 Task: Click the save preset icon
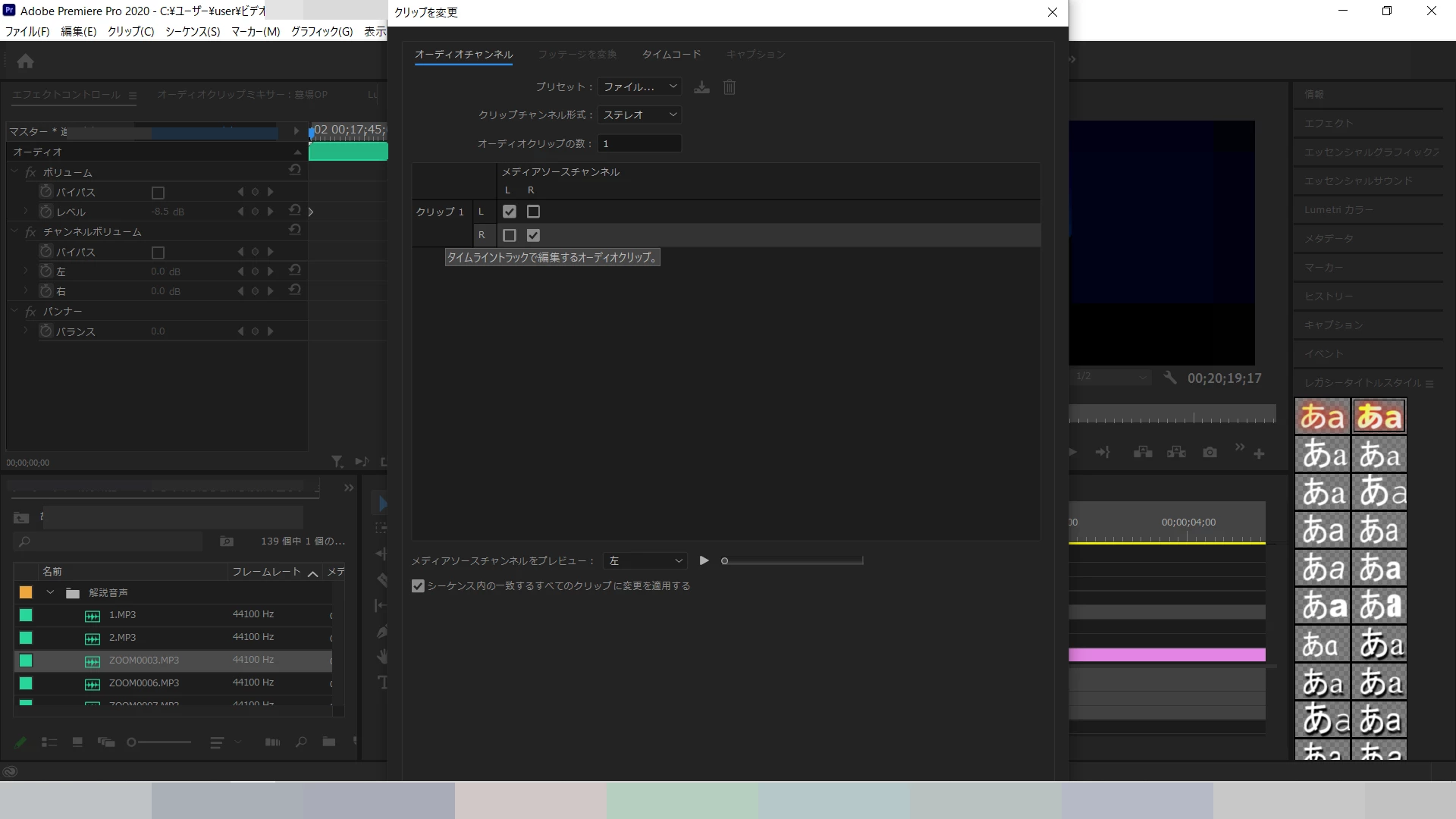pos(701,87)
